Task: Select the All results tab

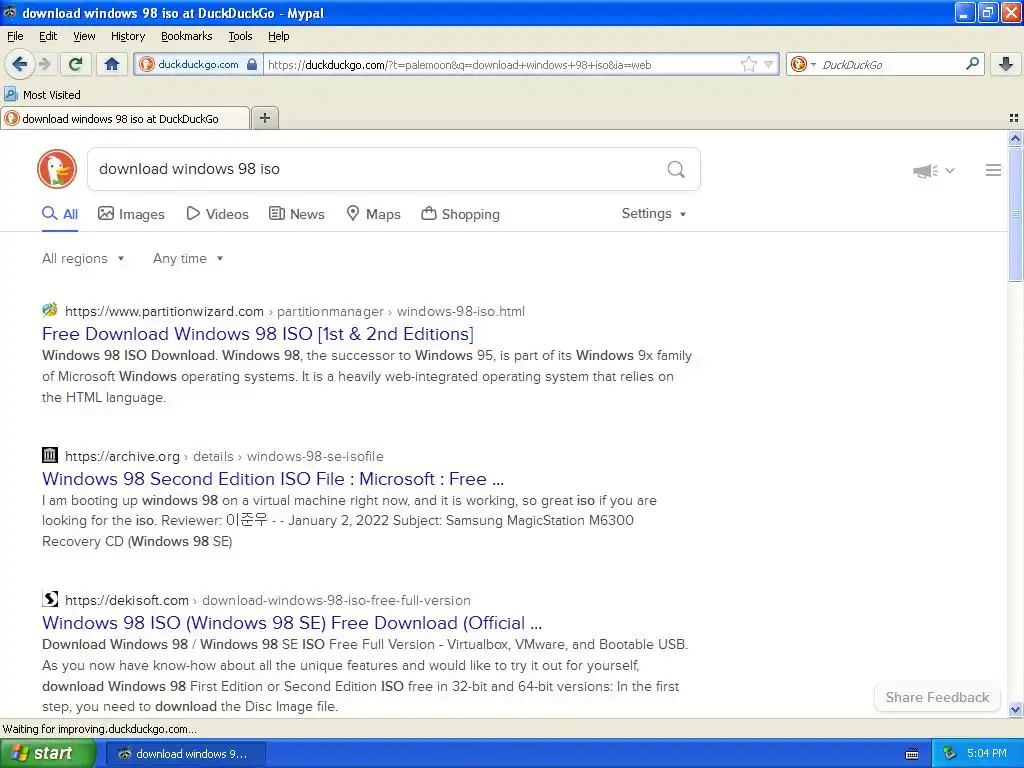Action: coord(60,214)
